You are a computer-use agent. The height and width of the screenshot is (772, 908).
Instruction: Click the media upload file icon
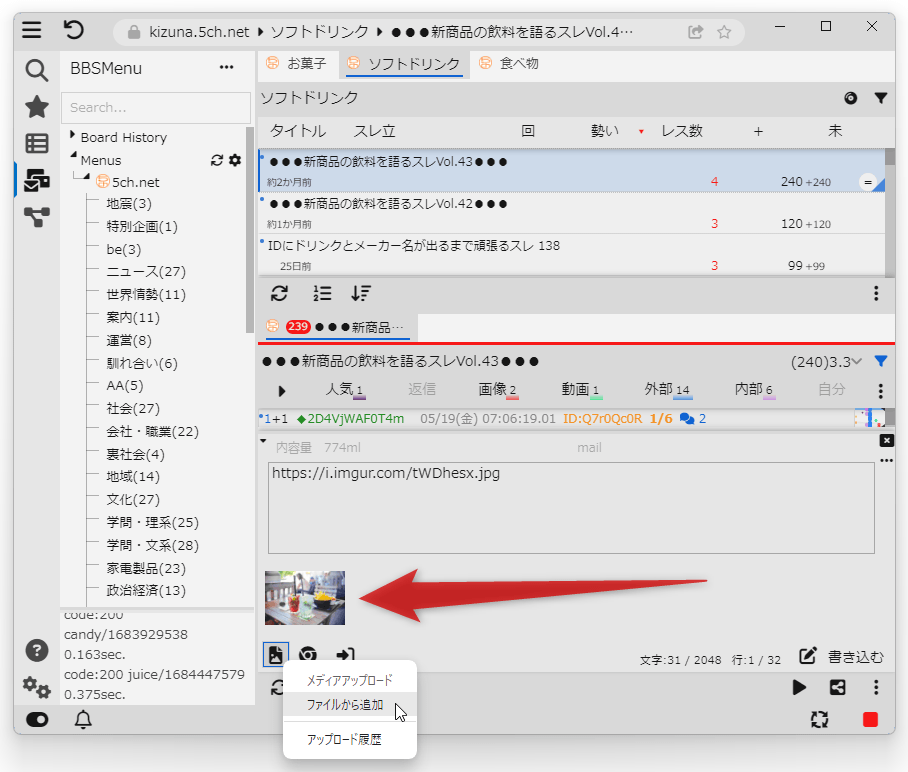276,655
